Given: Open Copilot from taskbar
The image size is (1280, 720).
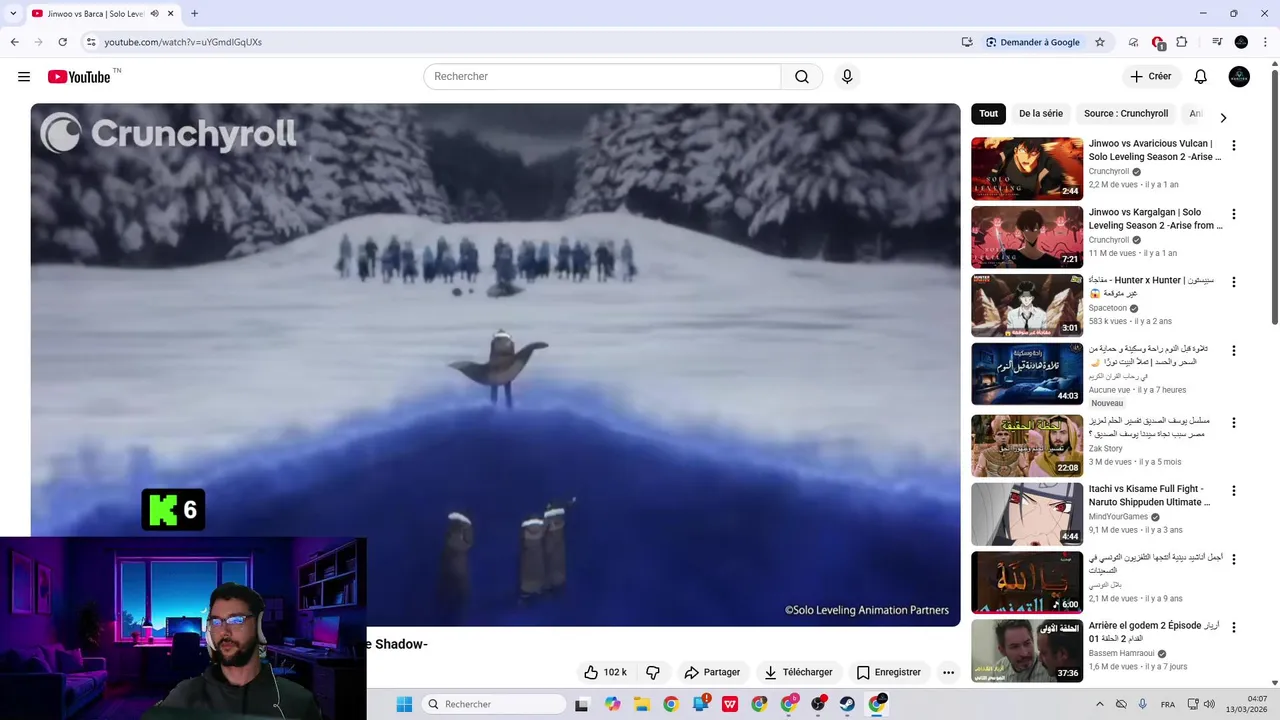Looking at the screenshot, I should point(612,704).
